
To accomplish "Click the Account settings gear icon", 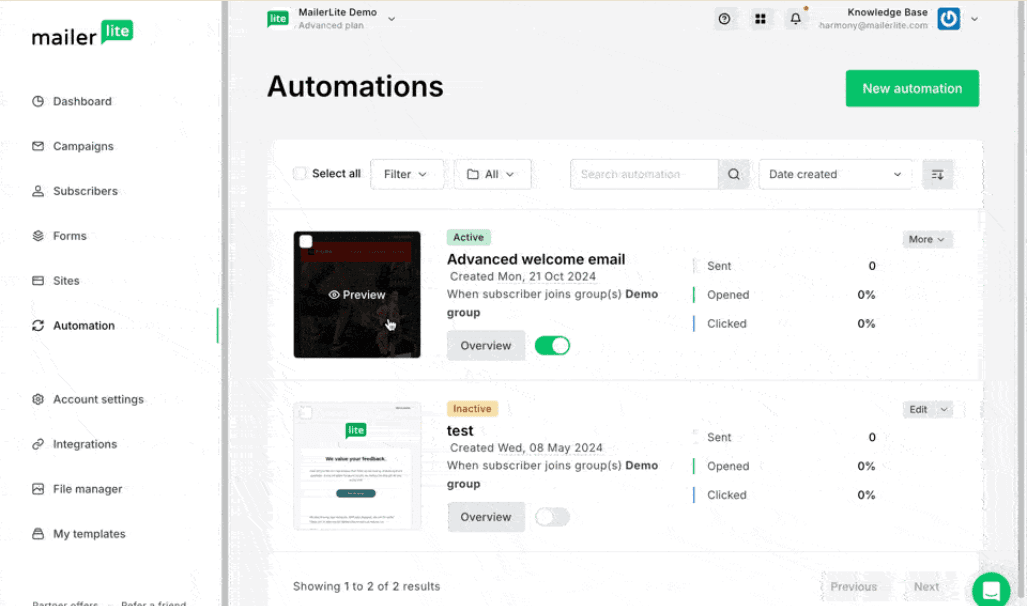I will click(x=38, y=399).
